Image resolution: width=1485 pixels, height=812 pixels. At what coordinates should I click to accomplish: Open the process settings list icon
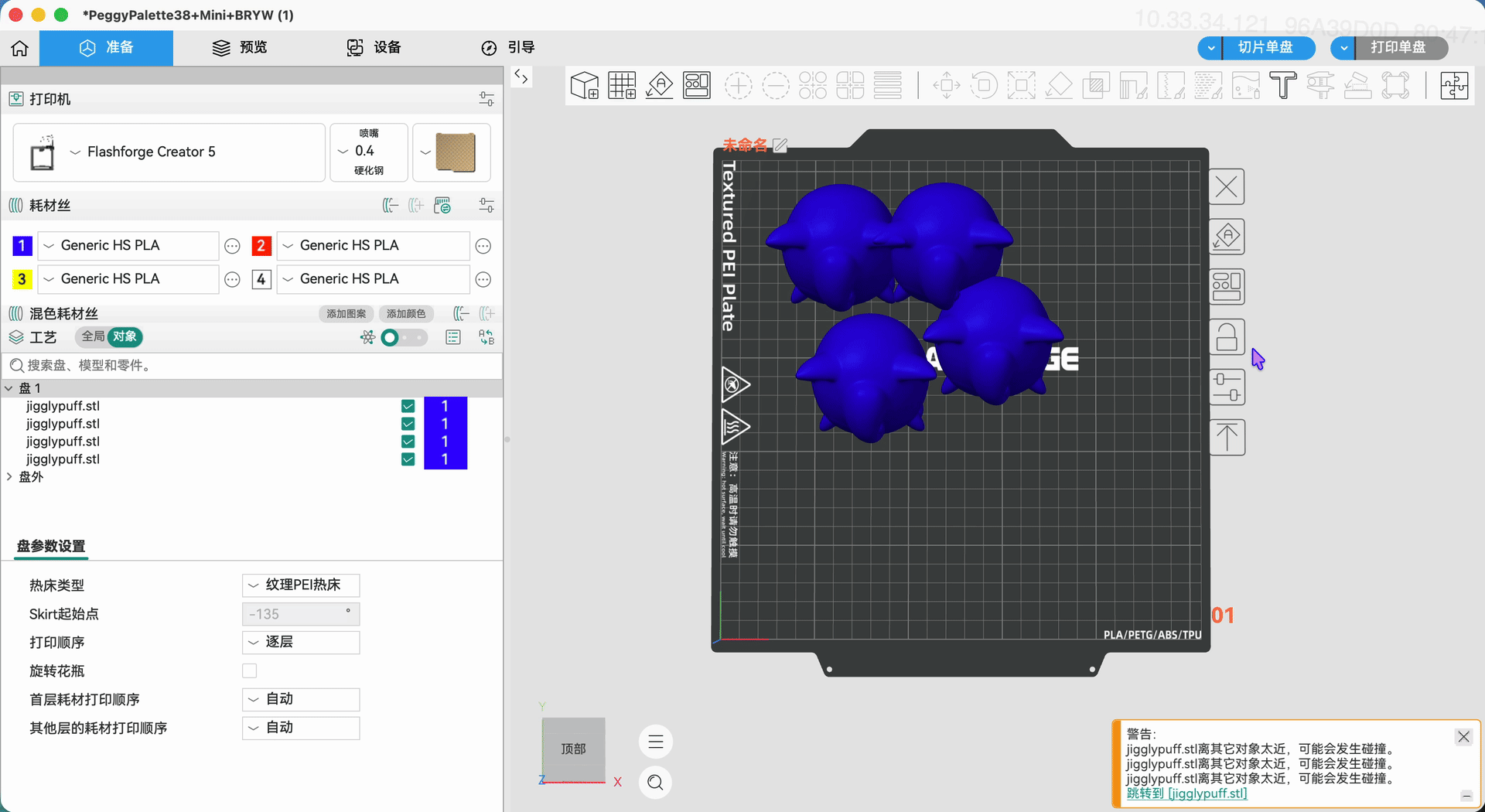tap(453, 337)
